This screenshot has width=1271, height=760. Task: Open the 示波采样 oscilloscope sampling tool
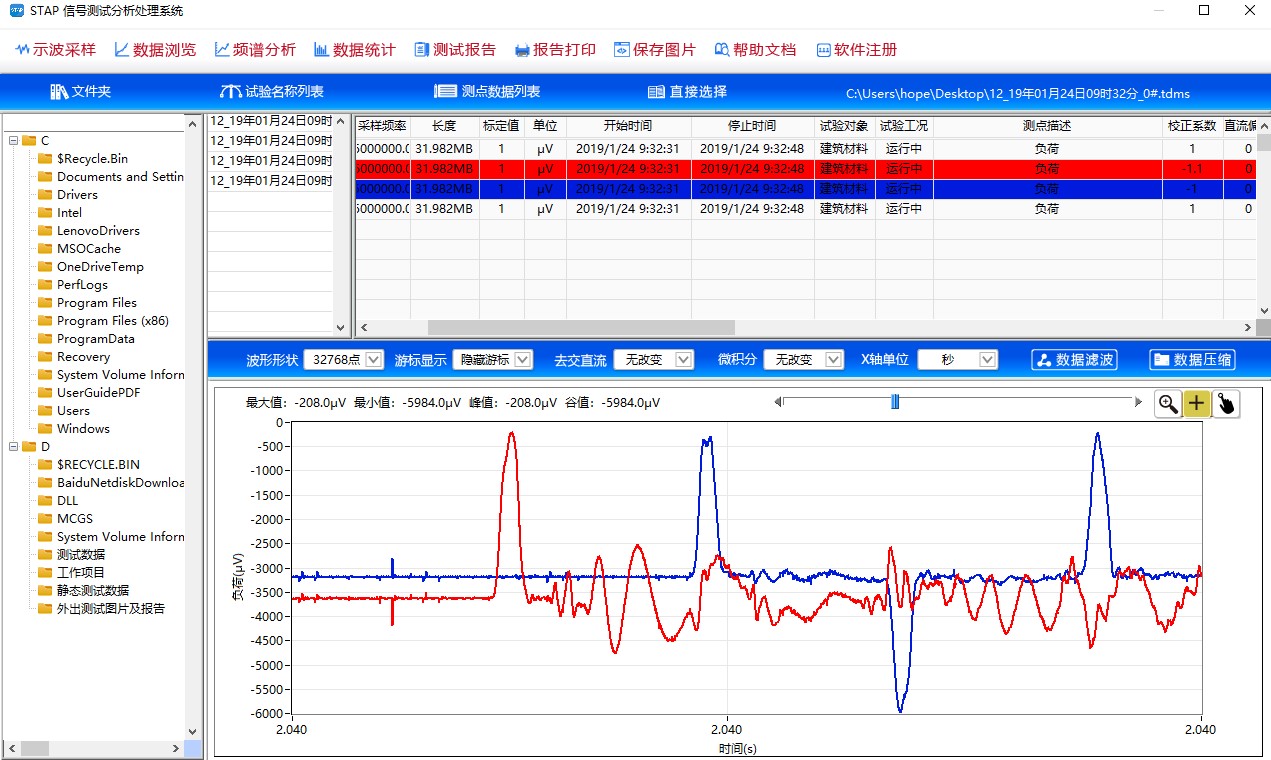click(x=56, y=49)
